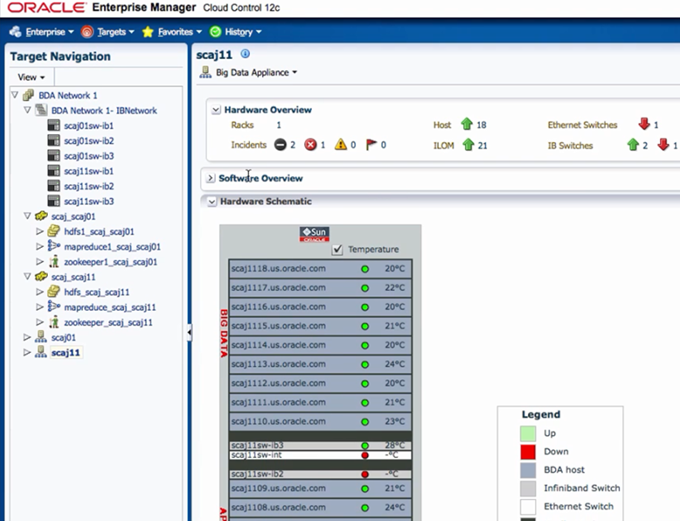Click the scaj_scaj01 cluster elephant icon
Screen dimensions: 680x521
click(41, 216)
